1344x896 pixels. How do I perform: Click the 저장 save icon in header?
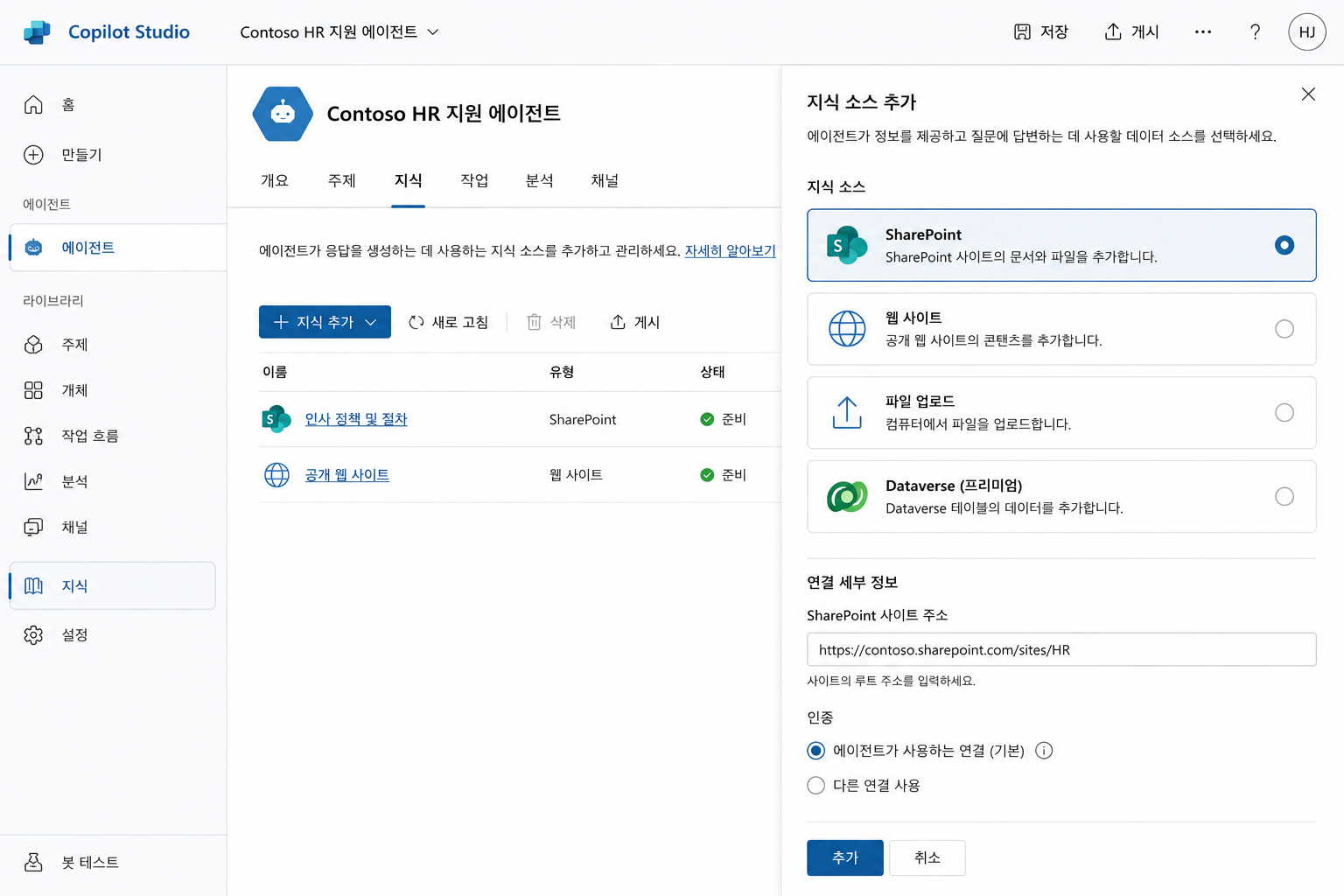click(x=1022, y=31)
